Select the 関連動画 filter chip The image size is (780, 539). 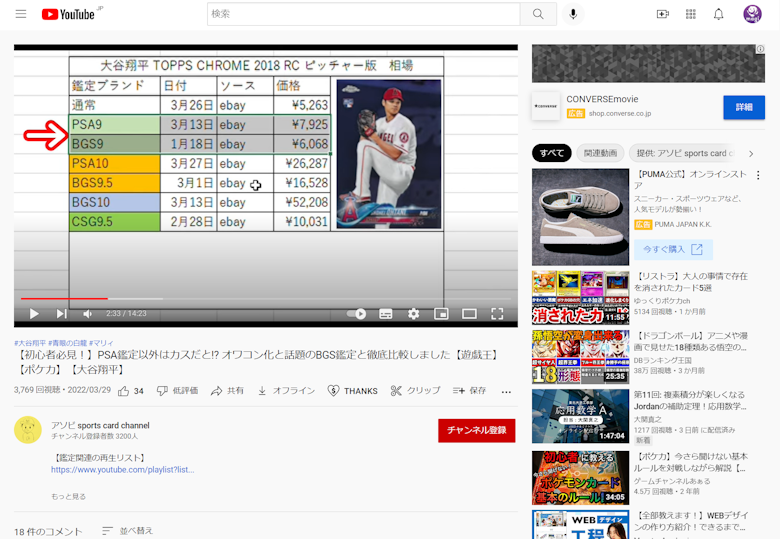click(x=600, y=153)
